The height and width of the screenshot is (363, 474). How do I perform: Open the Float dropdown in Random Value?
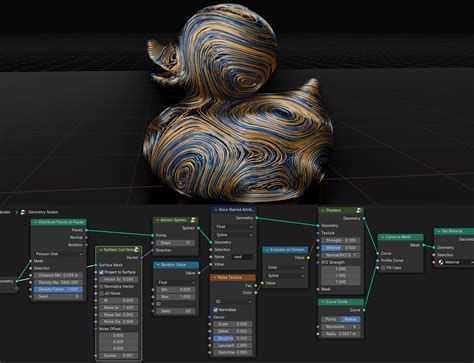176,282
